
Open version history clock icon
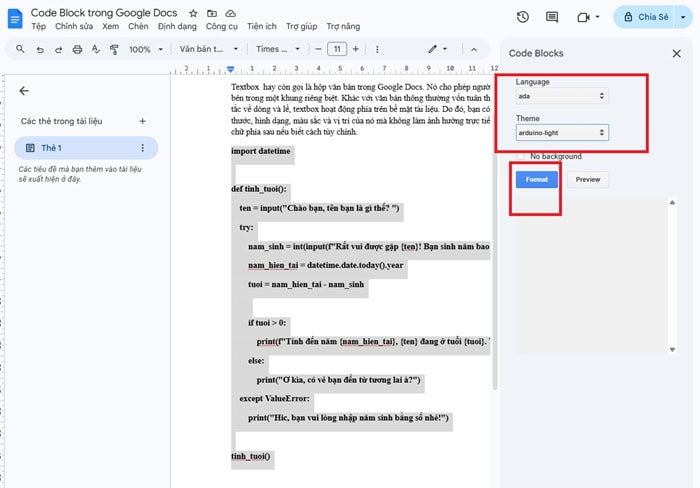point(523,17)
